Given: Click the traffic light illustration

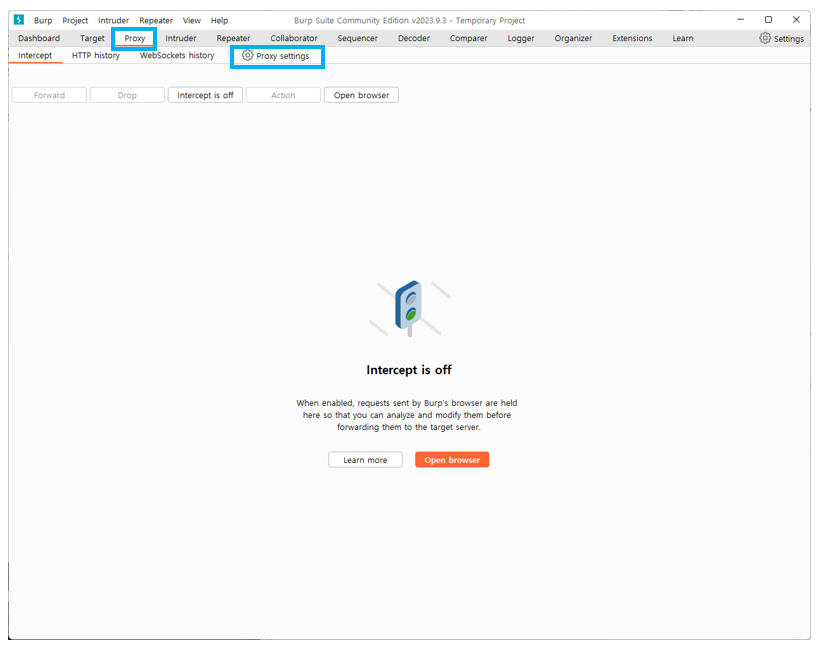Looking at the screenshot, I should (409, 309).
